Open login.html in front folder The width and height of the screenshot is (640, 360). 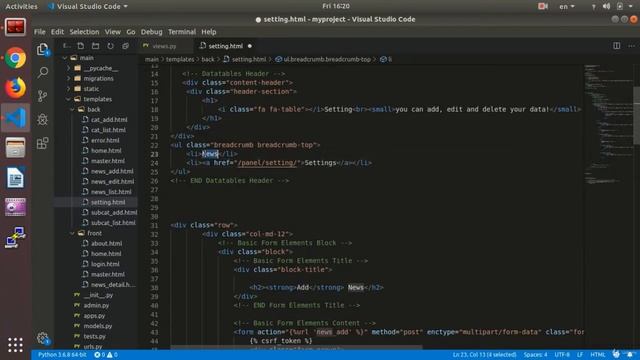pos(105,264)
